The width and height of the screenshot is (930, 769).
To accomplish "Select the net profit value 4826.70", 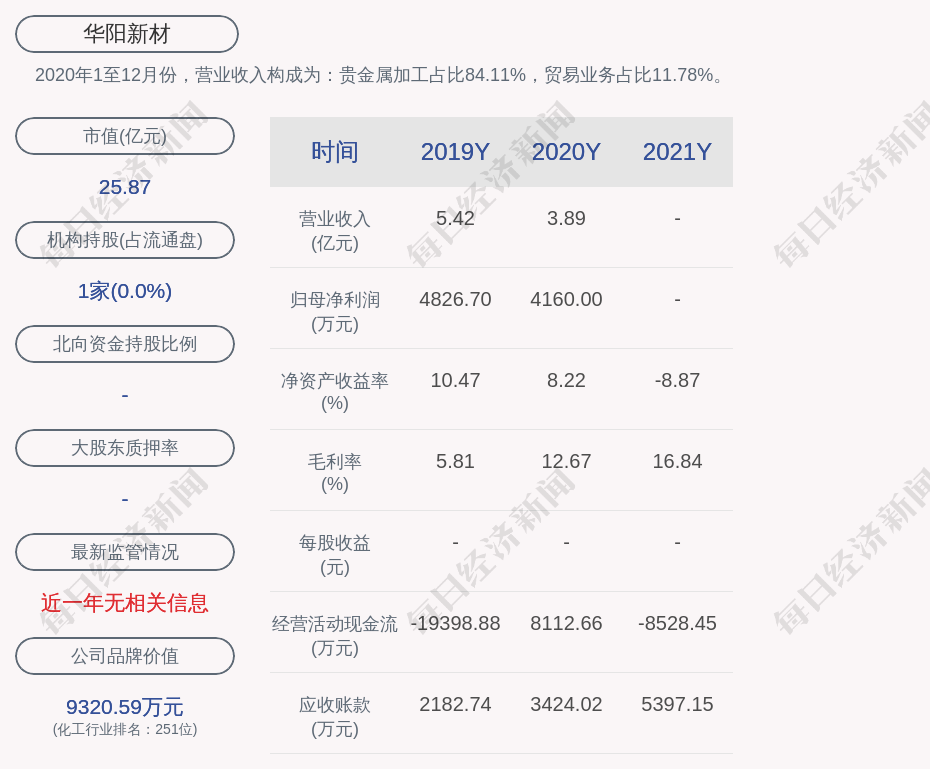I will [455, 299].
